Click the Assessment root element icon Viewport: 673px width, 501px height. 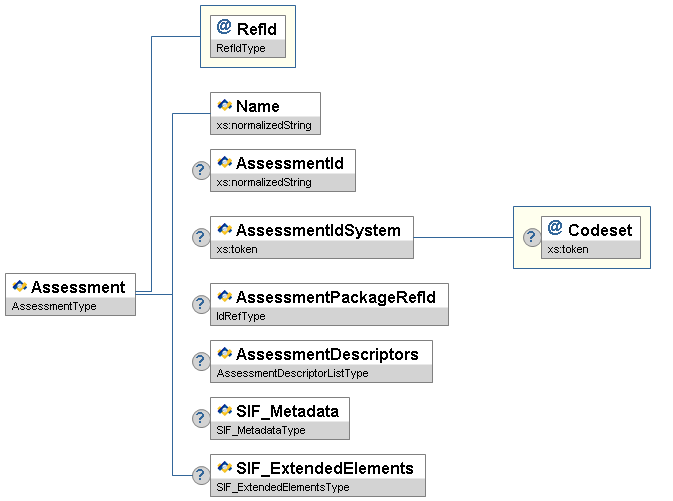pos(20,287)
